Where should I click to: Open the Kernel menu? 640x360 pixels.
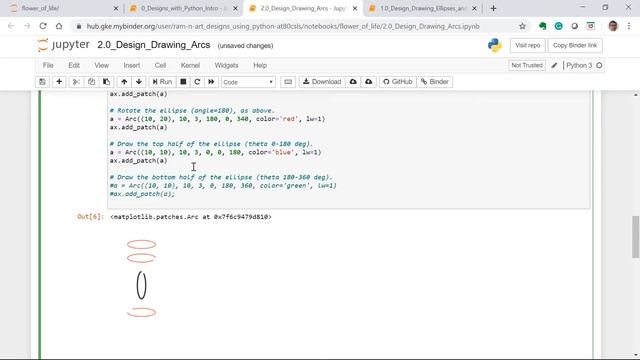pos(190,65)
